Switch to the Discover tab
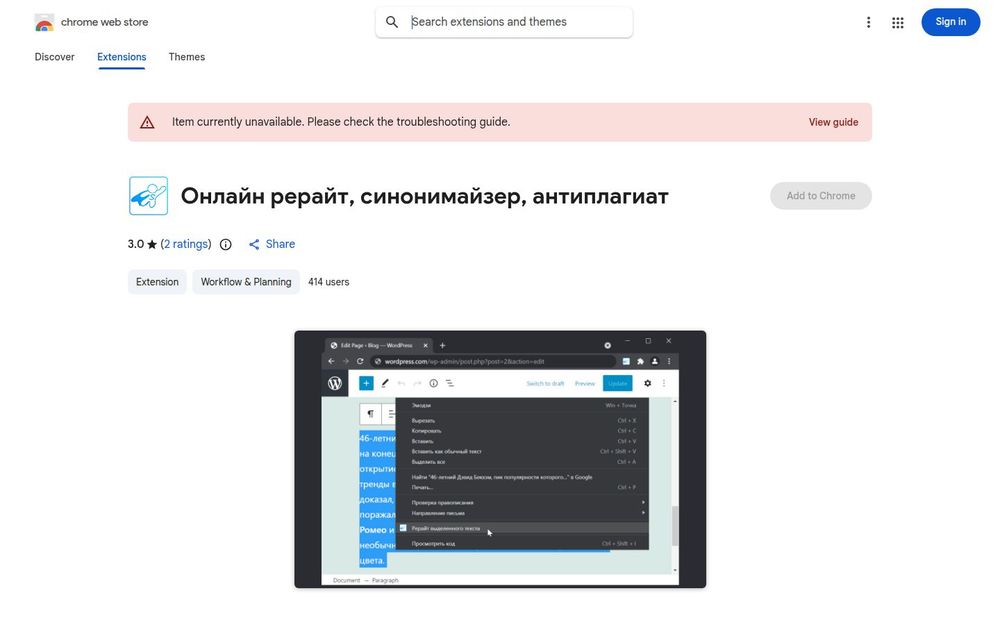This screenshot has height=625, width=1000. (54, 57)
